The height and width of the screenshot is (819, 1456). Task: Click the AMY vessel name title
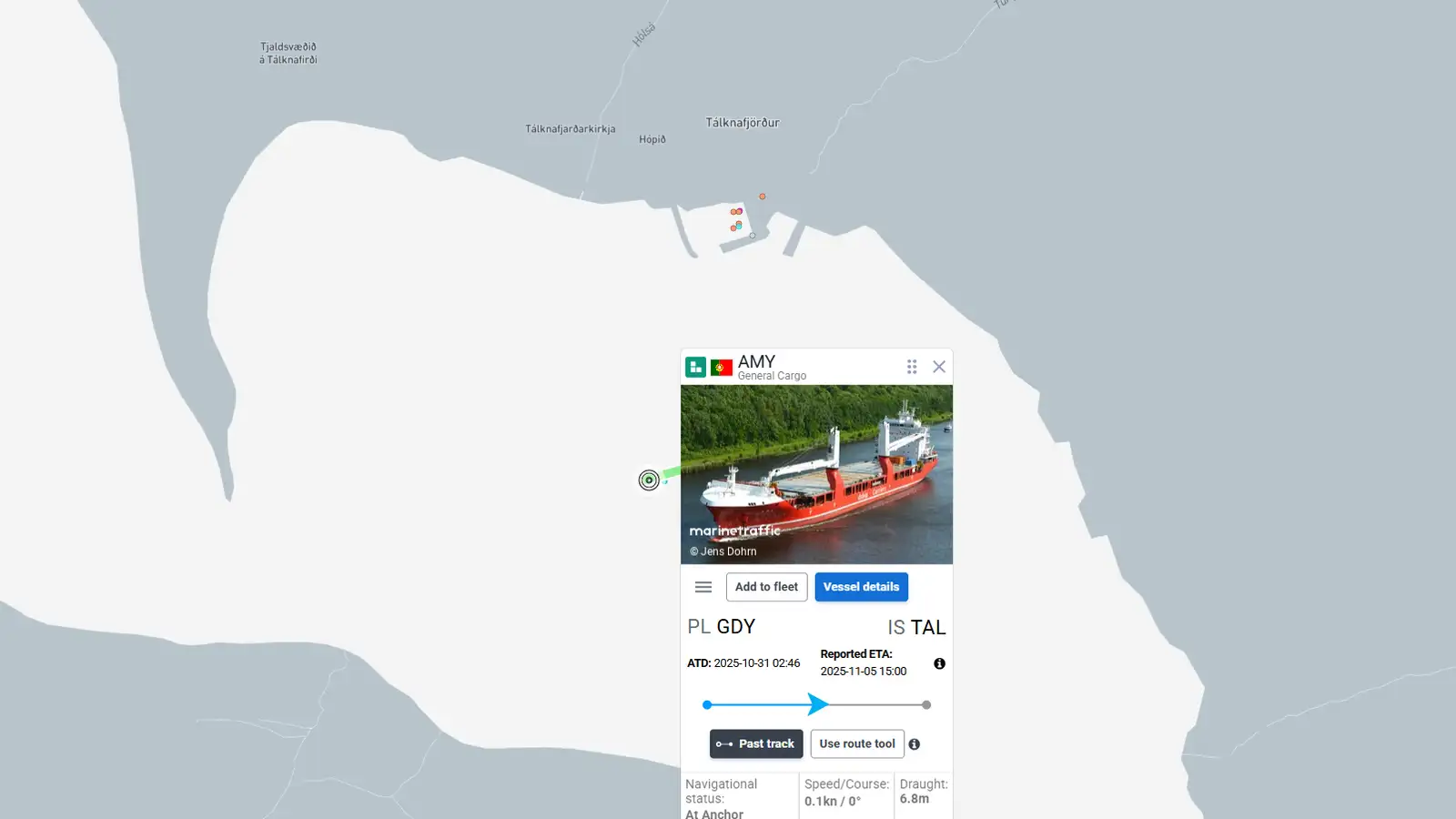click(756, 361)
